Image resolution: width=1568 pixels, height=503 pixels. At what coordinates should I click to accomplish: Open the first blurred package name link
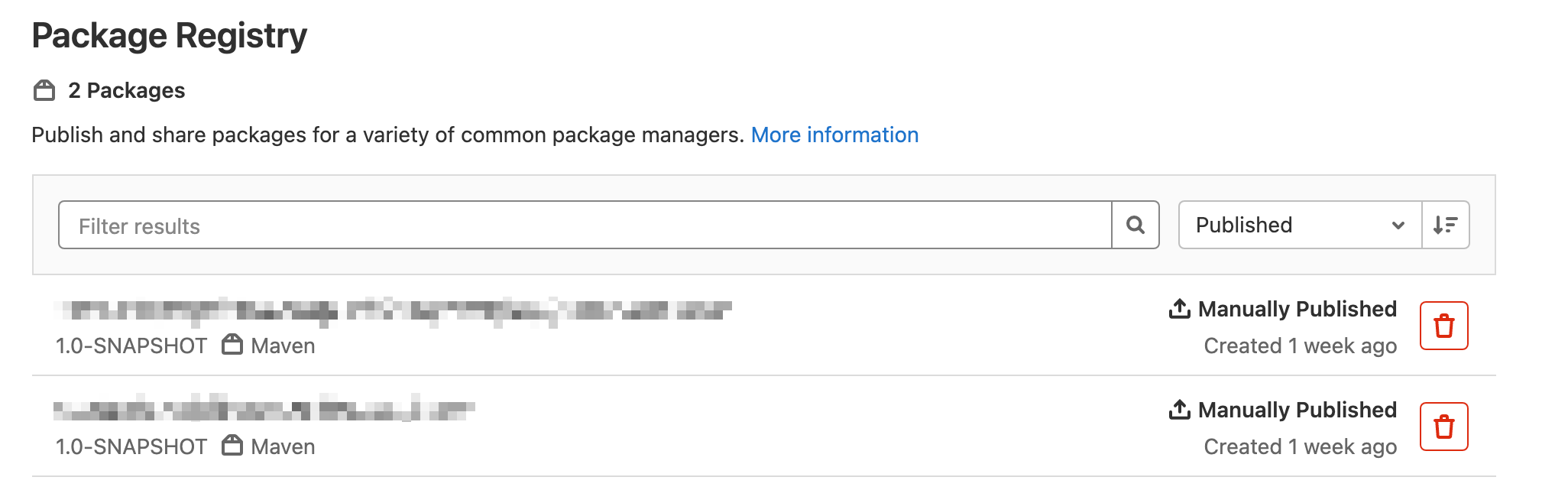point(393,311)
